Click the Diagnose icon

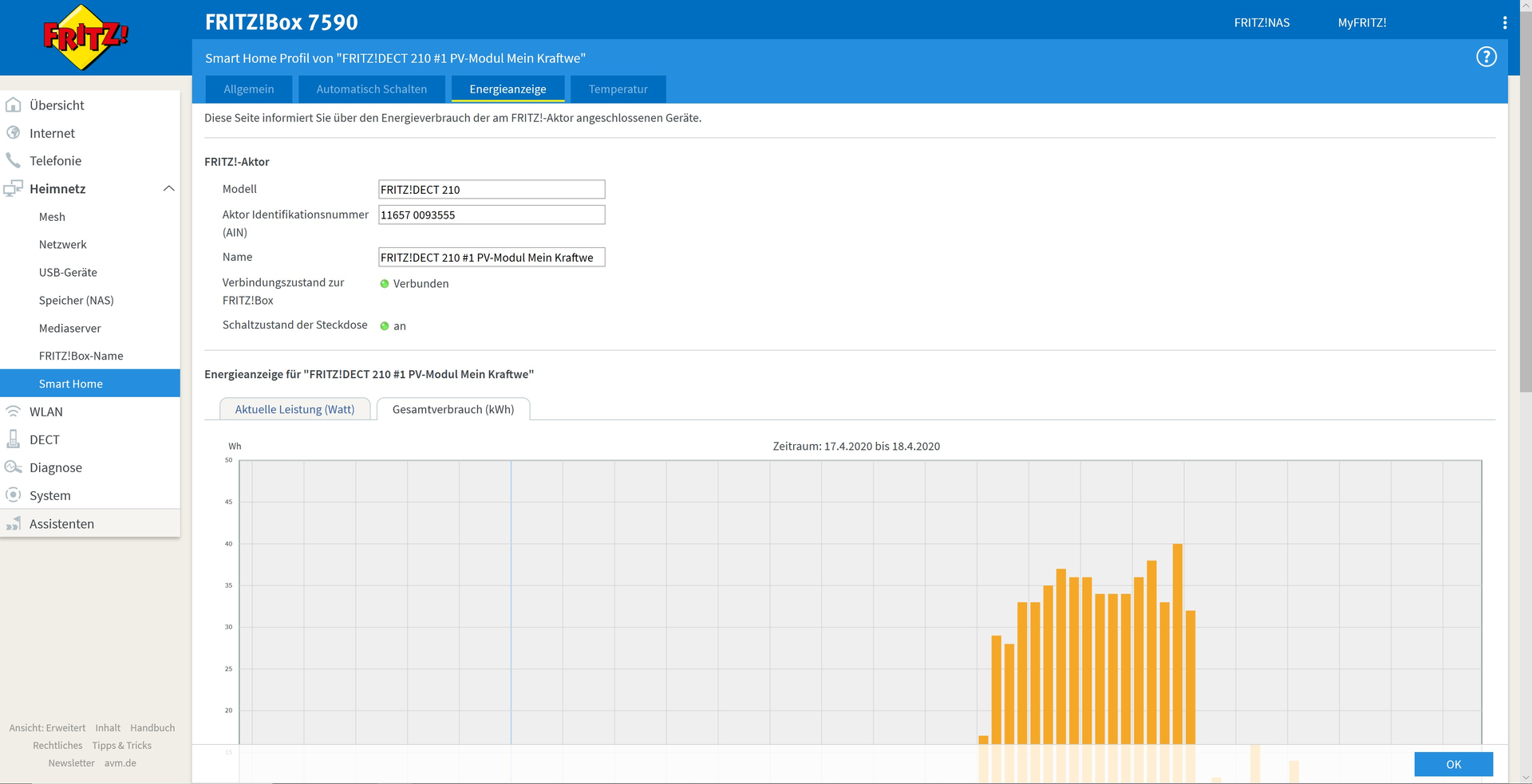click(x=14, y=467)
